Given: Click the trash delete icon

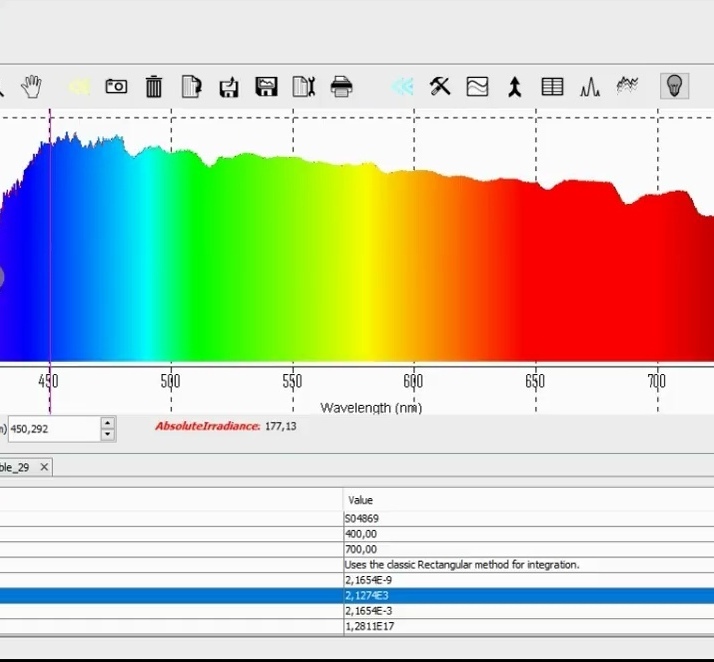Looking at the screenshot, I should point(154,87).
